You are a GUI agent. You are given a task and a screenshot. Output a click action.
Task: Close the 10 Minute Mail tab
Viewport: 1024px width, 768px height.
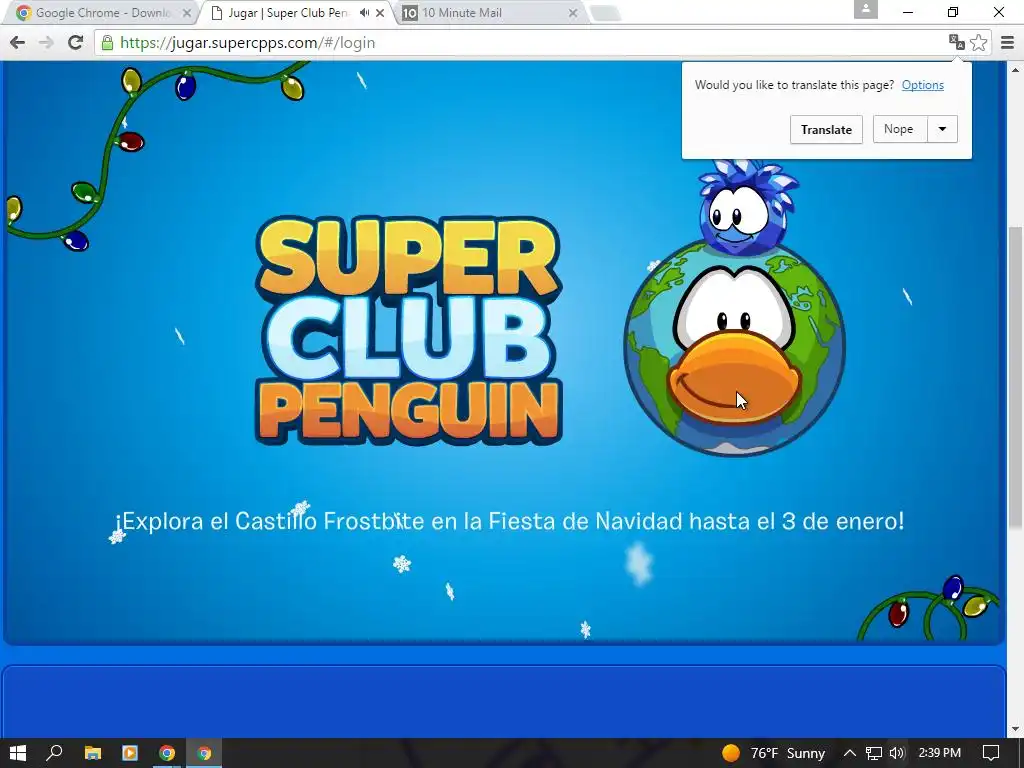[573, 12]
